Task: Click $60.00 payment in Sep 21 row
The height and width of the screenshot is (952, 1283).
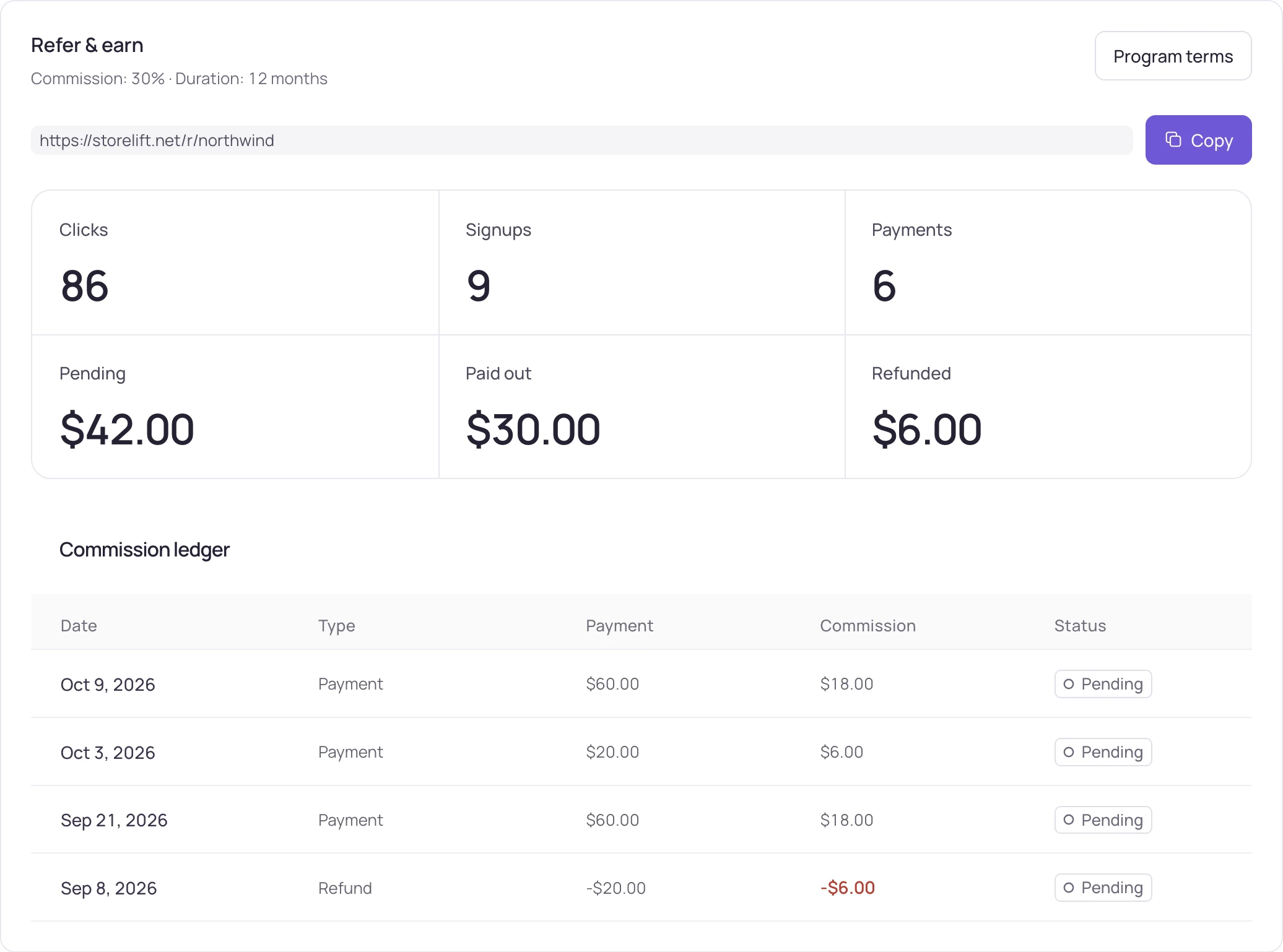Action: (x=612, y=820)
